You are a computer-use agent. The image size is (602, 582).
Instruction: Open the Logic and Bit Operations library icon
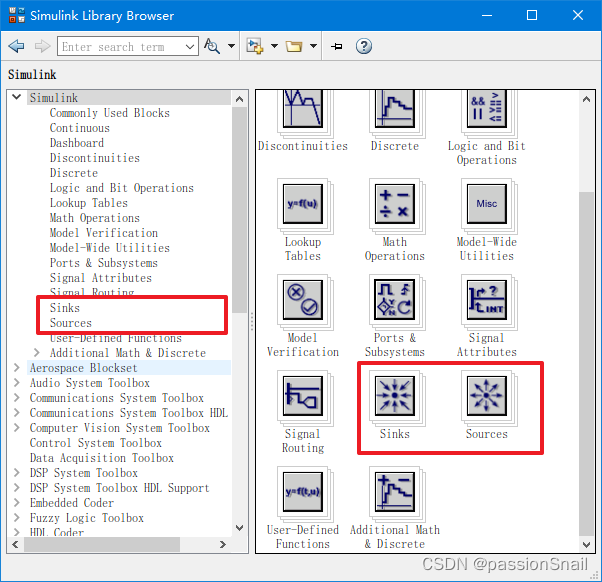(x=486, y=109)
